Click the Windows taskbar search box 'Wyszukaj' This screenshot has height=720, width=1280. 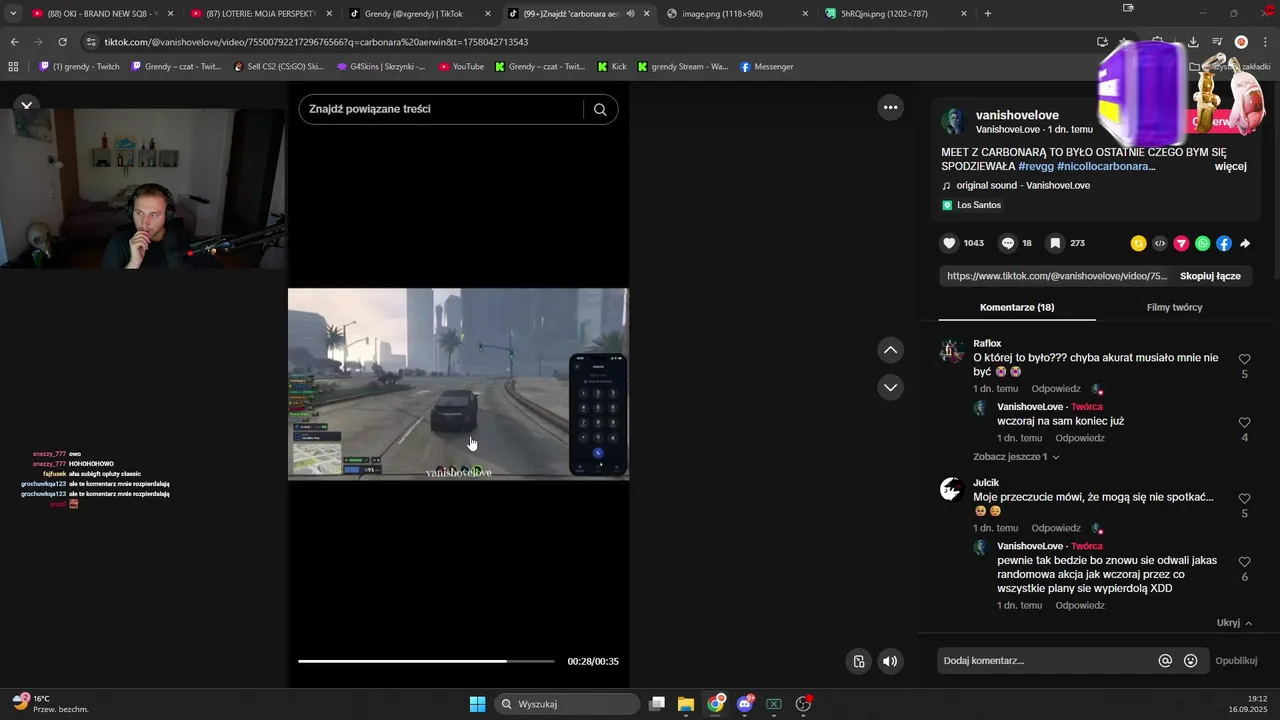coord(568,704)
